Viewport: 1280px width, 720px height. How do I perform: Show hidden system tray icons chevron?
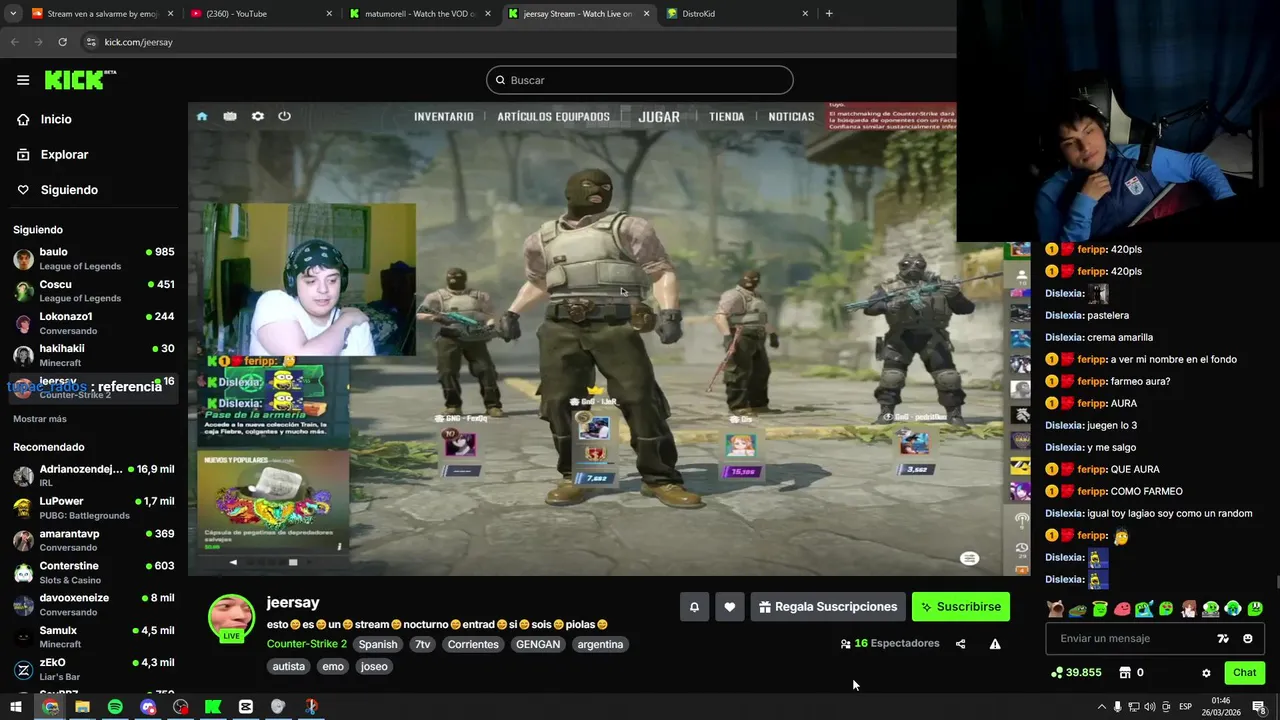click(1102, 707)
